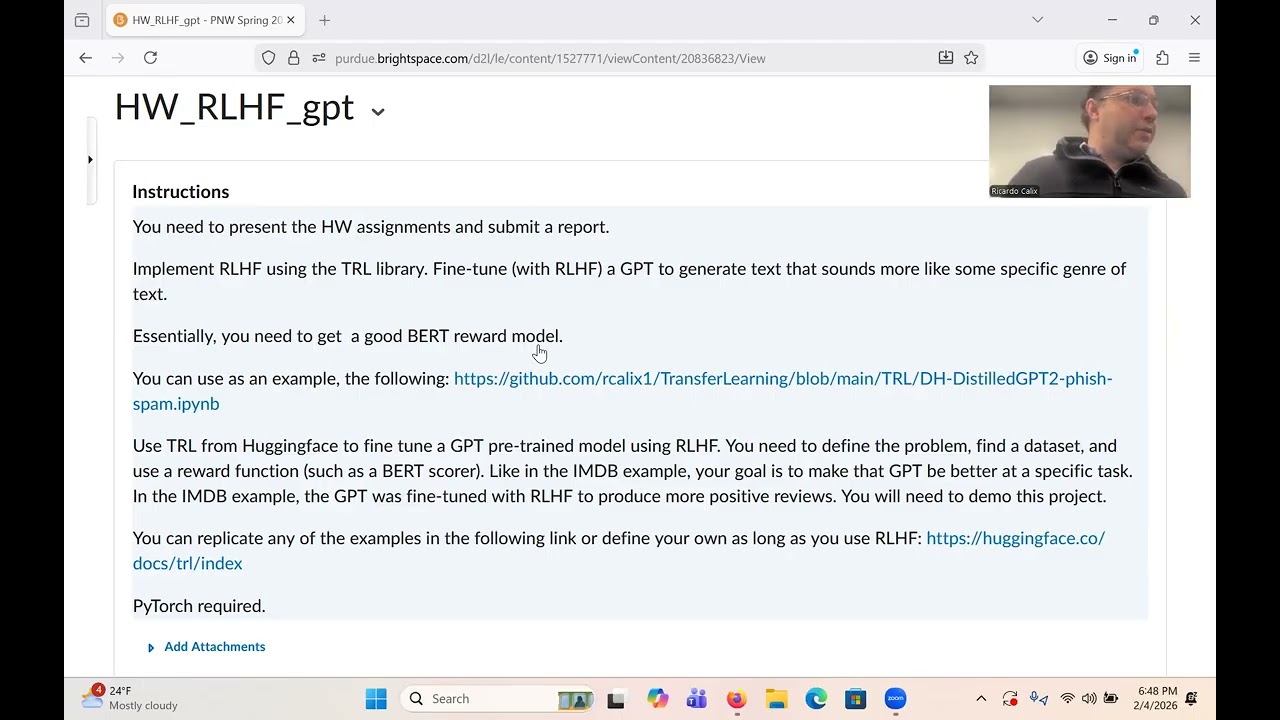This screenshot has width=1280, height=720.
Task: Focus the purdue.brightspace.com address bar
Action: click(x=620, y=58)
